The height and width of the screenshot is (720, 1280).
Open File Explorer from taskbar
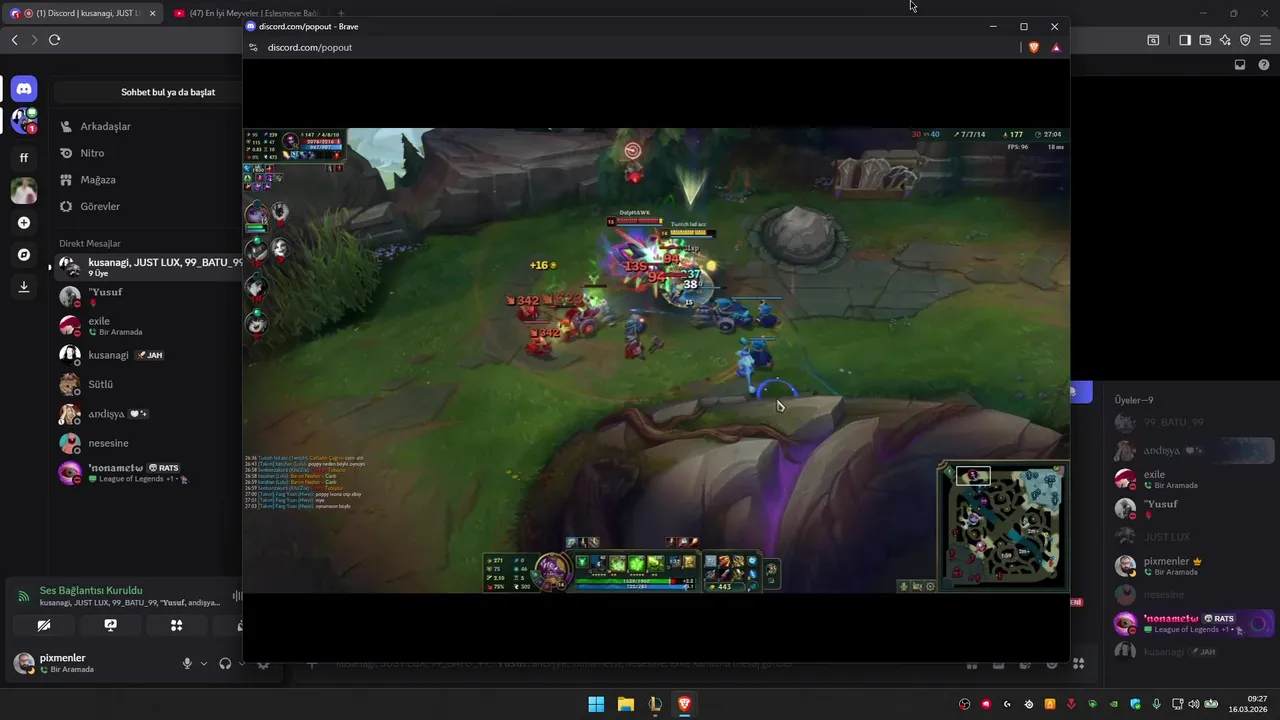click(x=625, y=704)
